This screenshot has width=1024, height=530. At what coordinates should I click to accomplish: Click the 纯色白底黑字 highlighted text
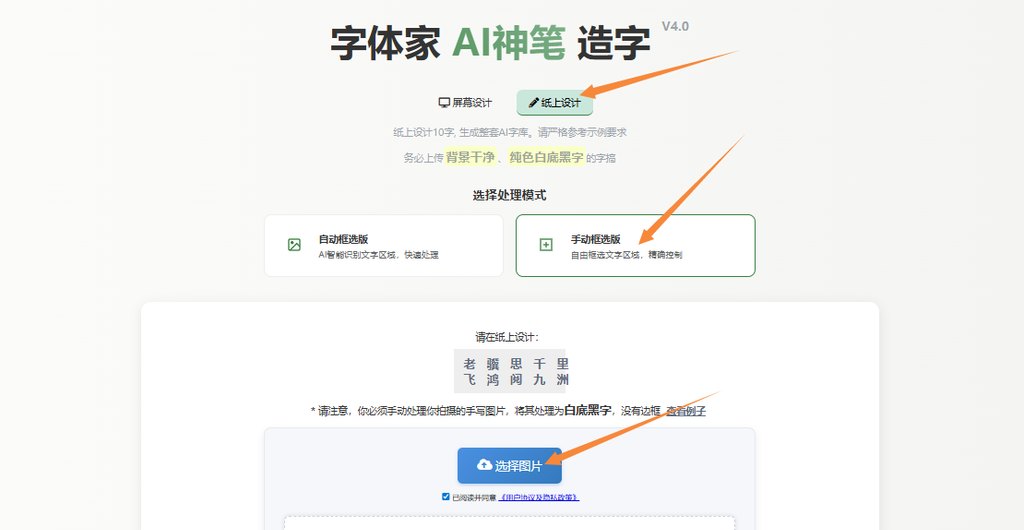click(547, 157)
